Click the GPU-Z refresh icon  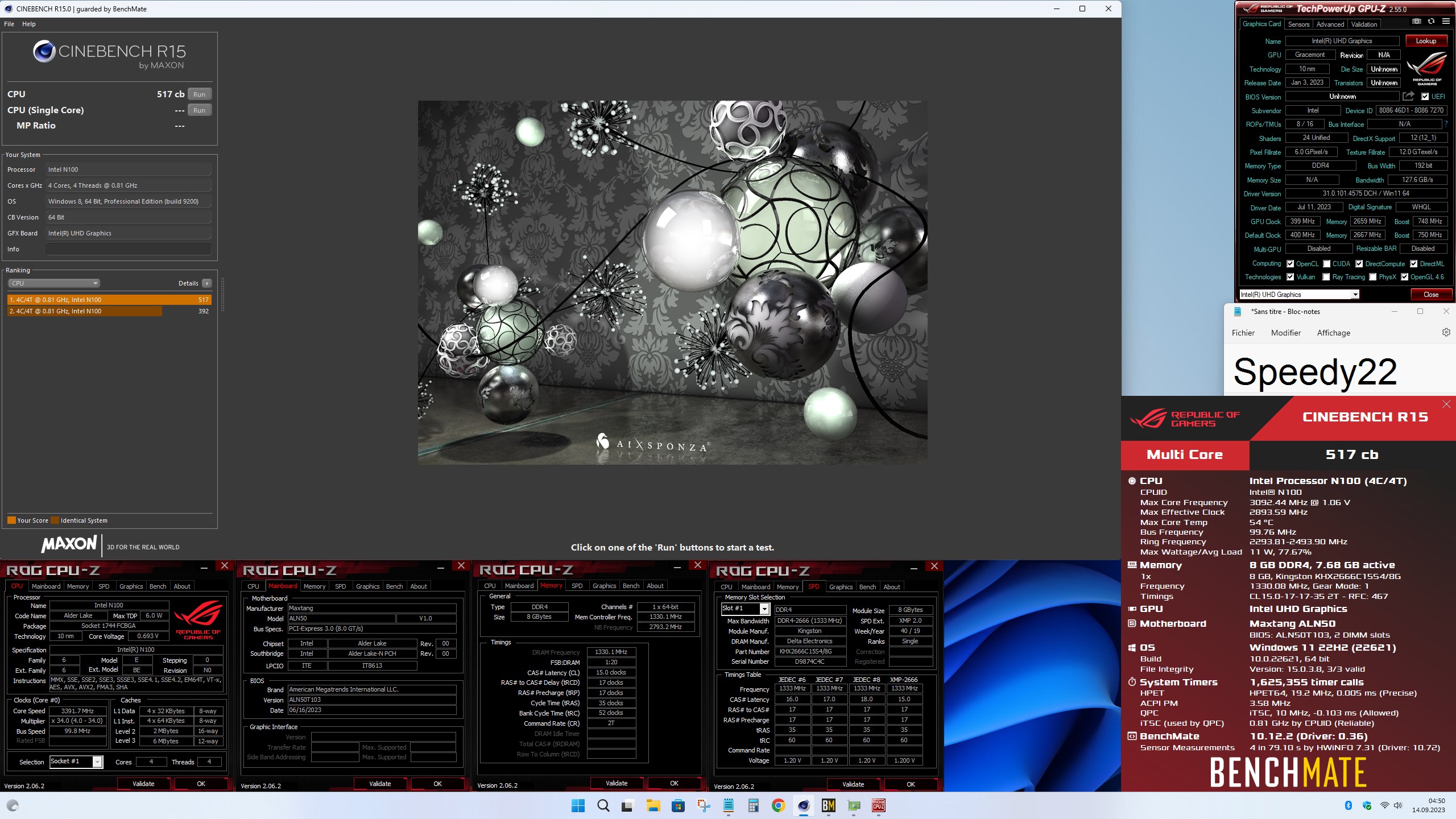coord(1431,22)
